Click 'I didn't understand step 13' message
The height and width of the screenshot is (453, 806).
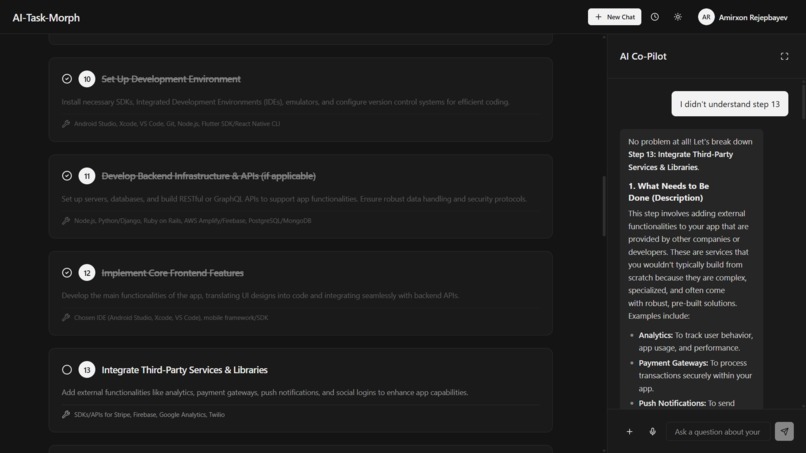[x=729, y=104]
